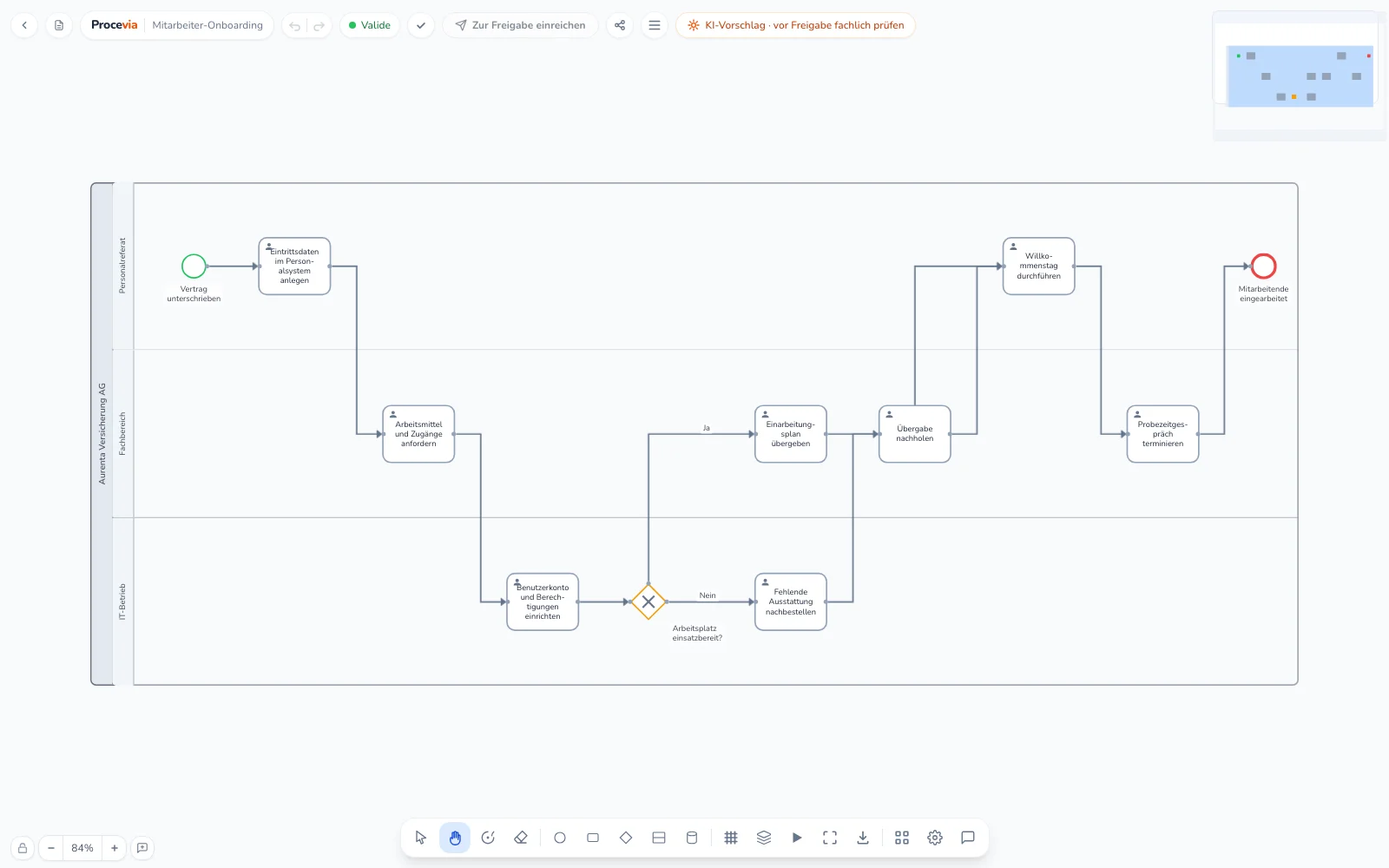Activate the lasso selection tool
Image resolution: width=1389 pixels, height=868 pixels.
click(488, 838)
